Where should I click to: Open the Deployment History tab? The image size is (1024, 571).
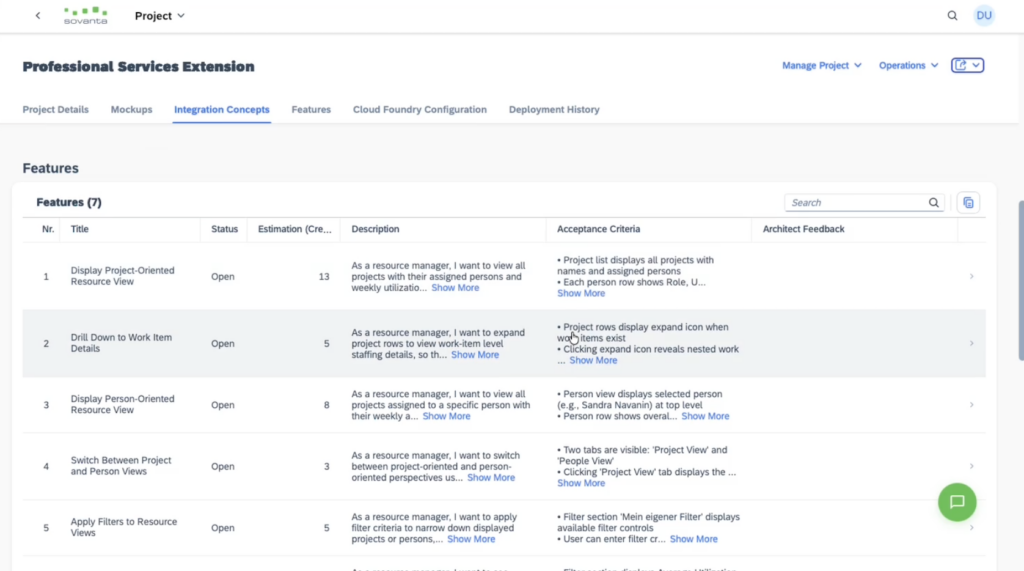pyautogui.click(x=554, y=110)
